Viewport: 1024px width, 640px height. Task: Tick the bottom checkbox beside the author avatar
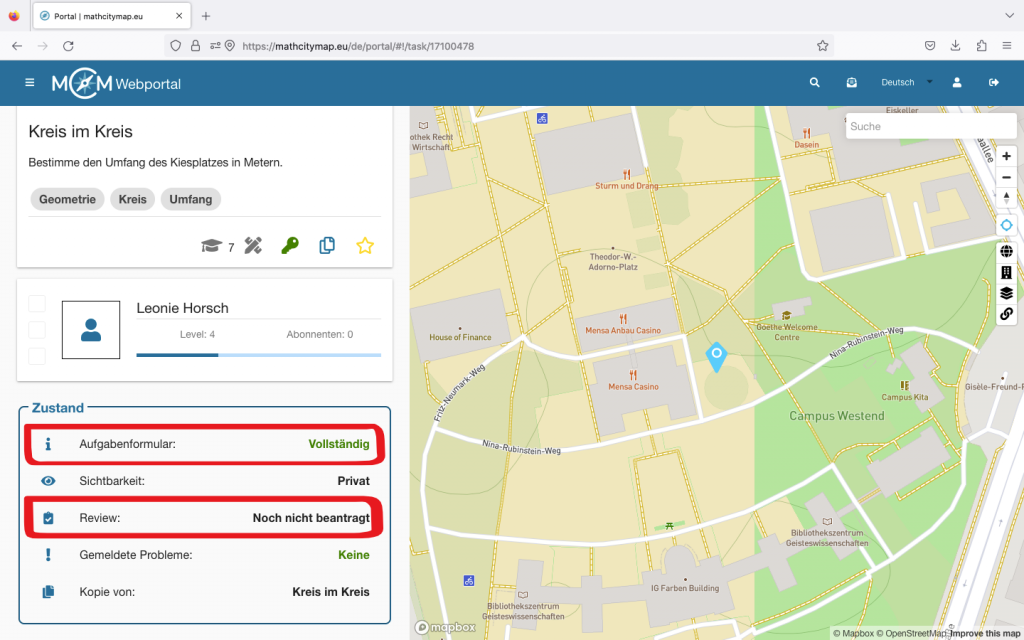coord(37,356)
